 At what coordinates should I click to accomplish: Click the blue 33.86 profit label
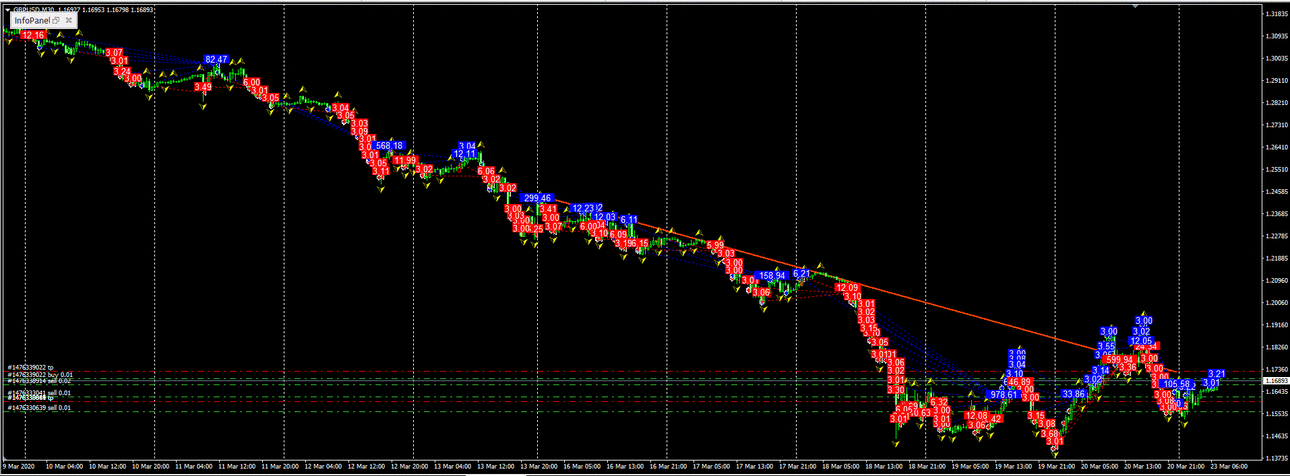point(1074,394)
